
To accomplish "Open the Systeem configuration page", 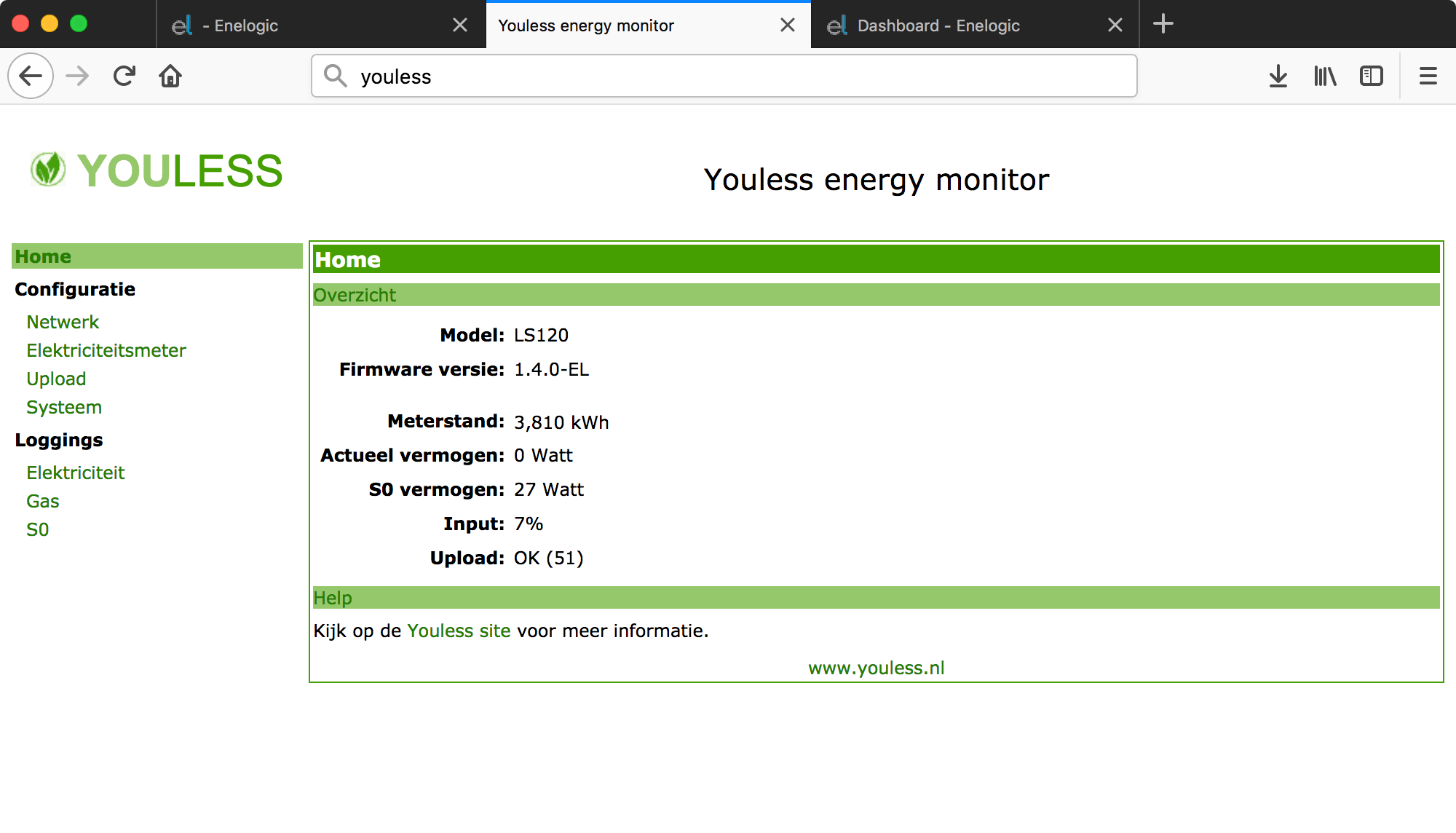I will coord(64,407).
